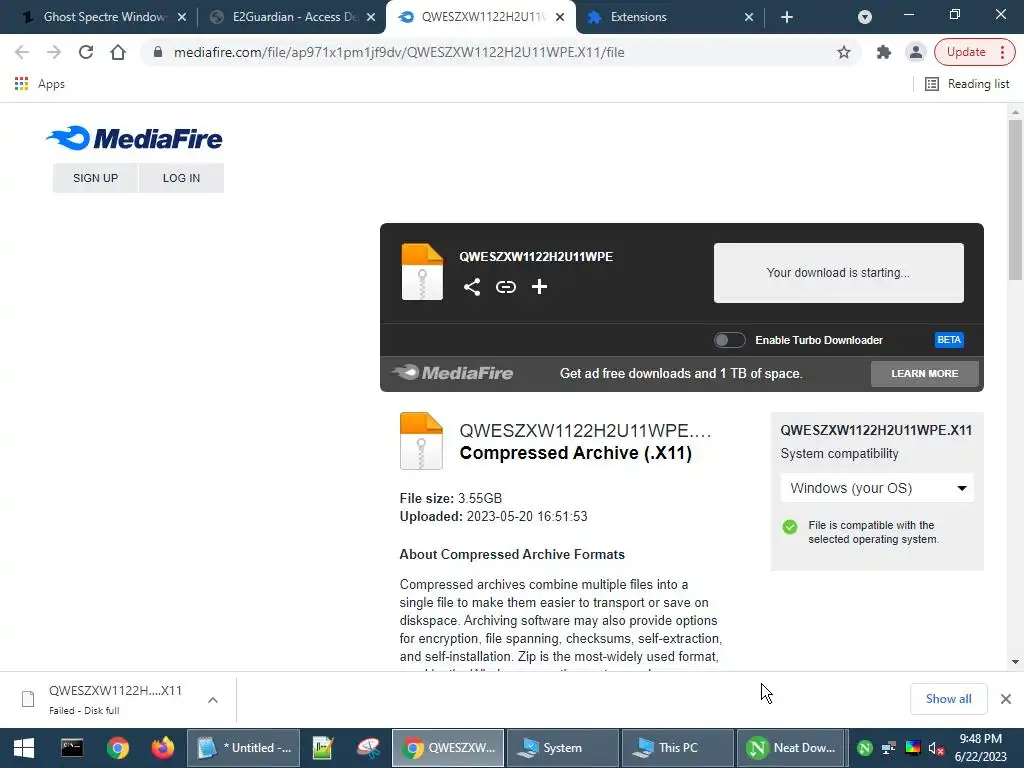Click the forward navigation arrow
The height and width of the screenshot is (768, 1024).
pyautogui.click(x=54, y=52)
